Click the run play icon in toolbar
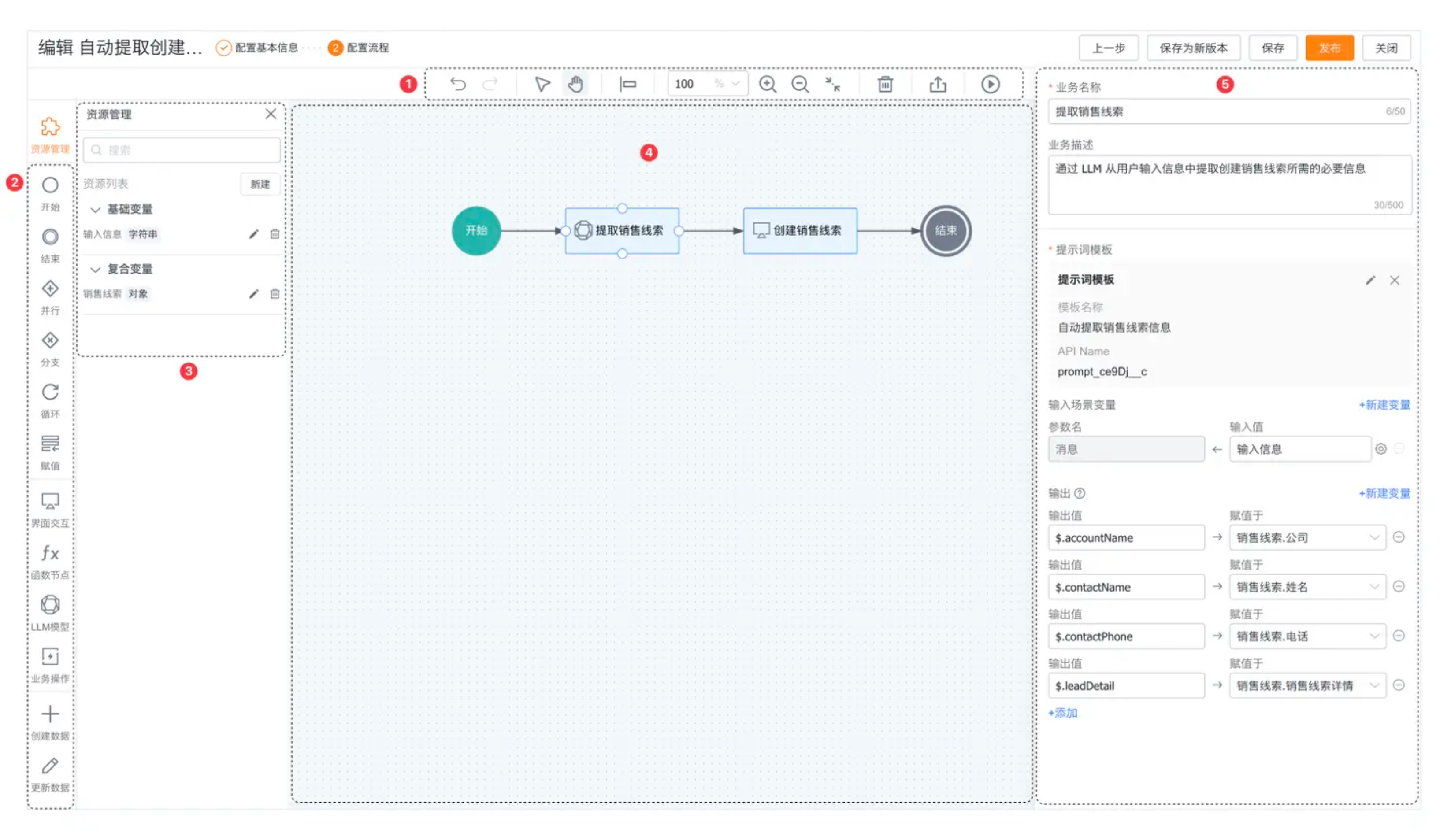Image resolution: width=1451 pixels, height=840 pixels. 990,85
